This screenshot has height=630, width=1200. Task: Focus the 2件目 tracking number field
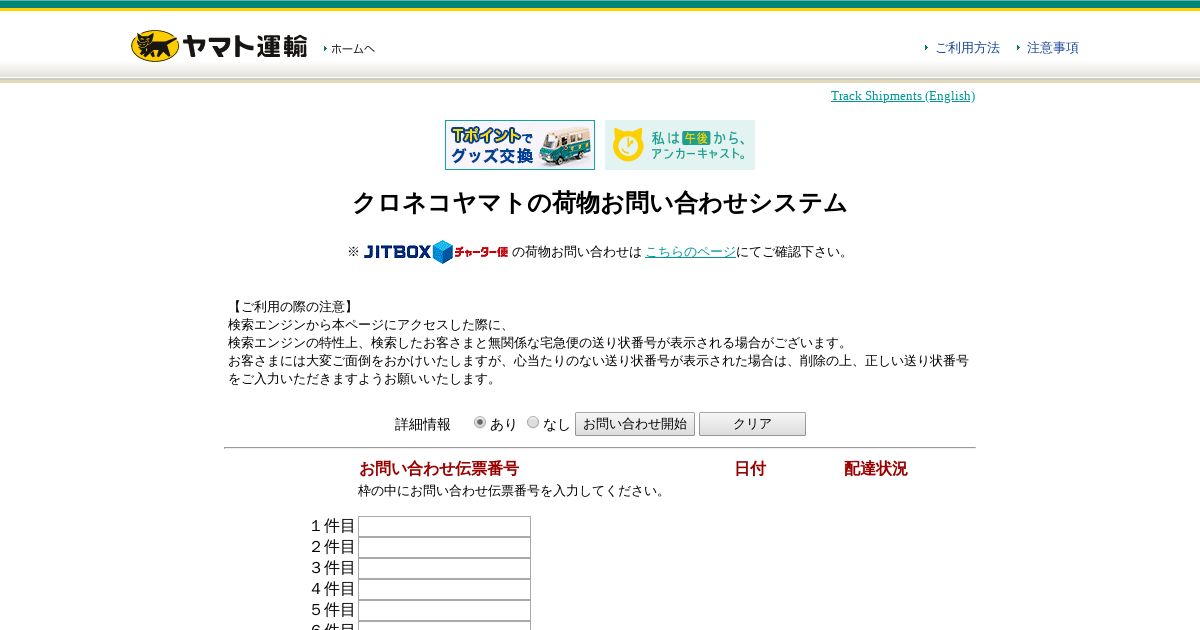pyautogui.click(x=444, y=547)
